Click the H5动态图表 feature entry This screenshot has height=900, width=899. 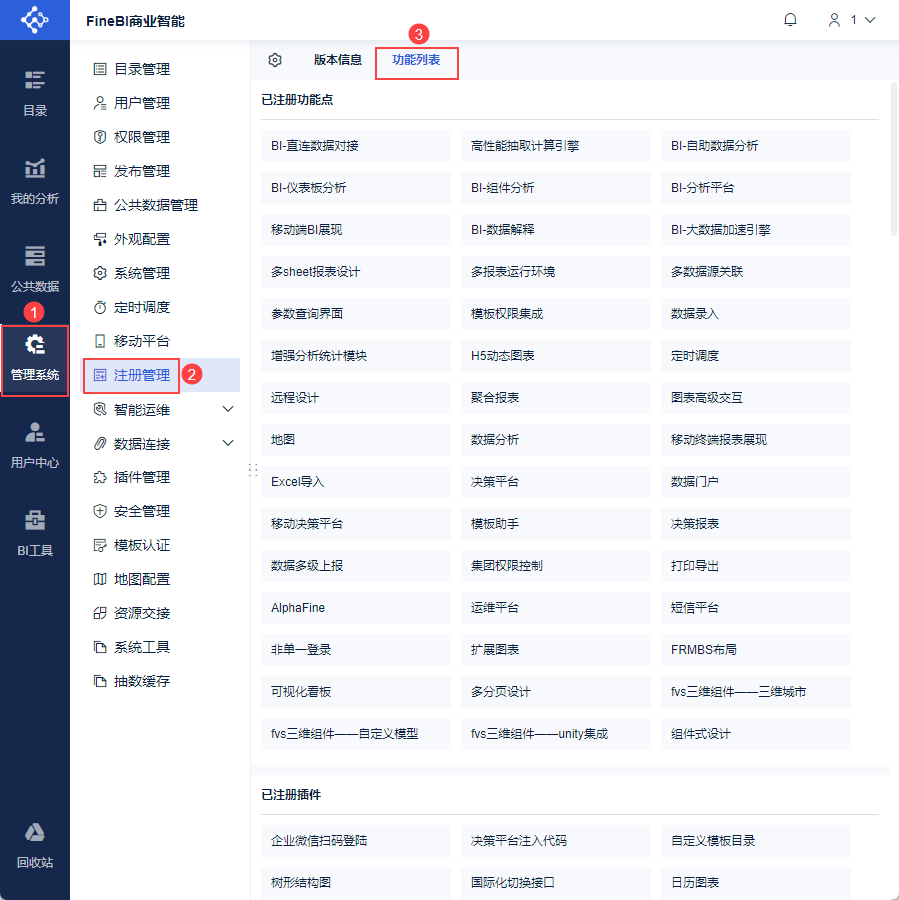[x=556, y=356]
